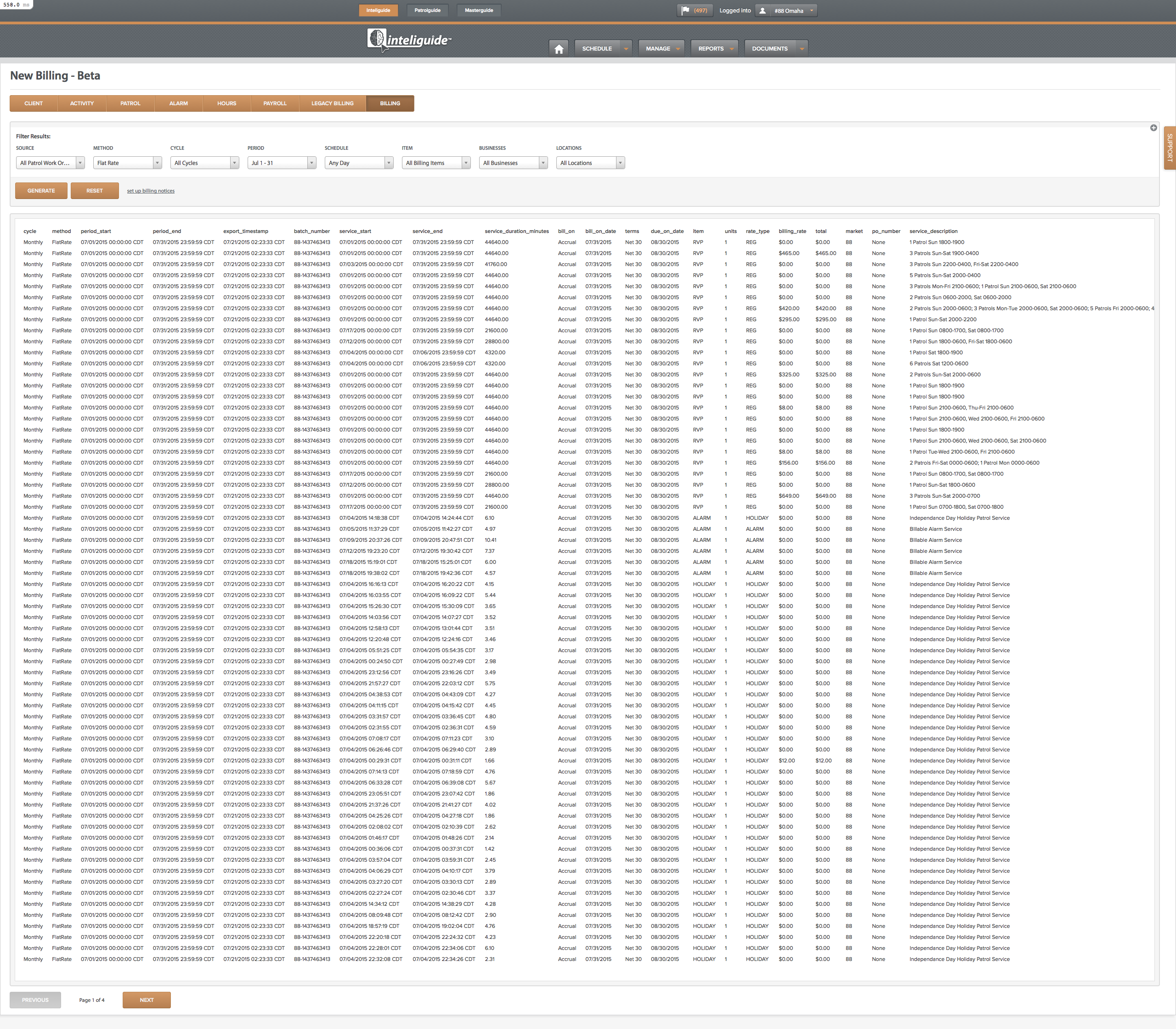Click the Page 1 of 4 indicator

click(x=92, y=1001)
